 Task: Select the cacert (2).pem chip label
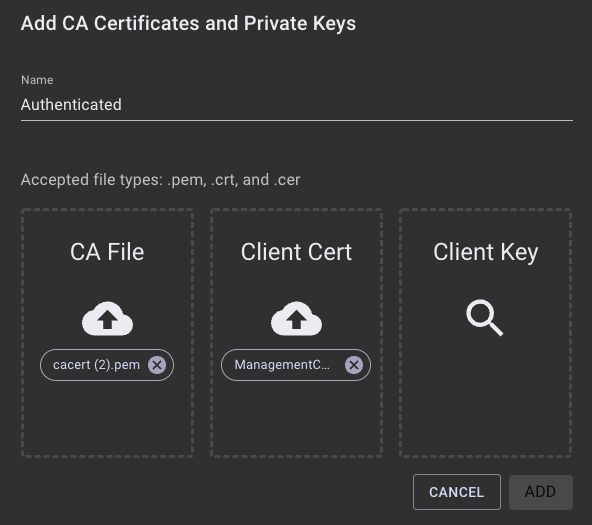(96, 365)
